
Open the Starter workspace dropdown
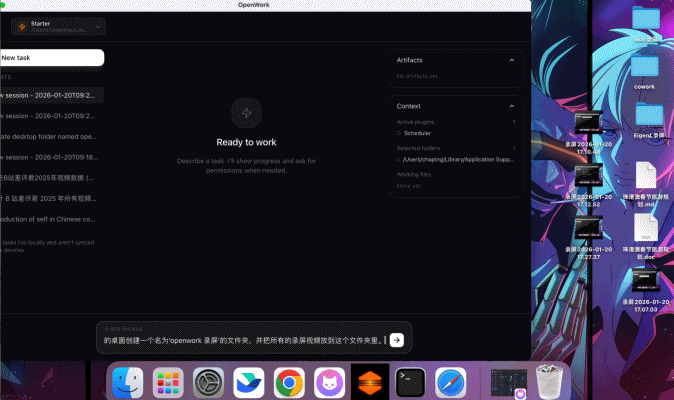tap(57, 27)
